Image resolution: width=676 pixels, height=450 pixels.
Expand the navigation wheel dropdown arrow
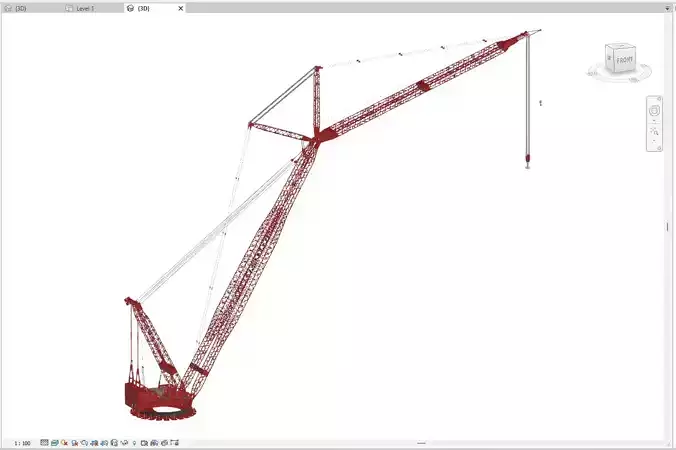(x=654, y=121)
